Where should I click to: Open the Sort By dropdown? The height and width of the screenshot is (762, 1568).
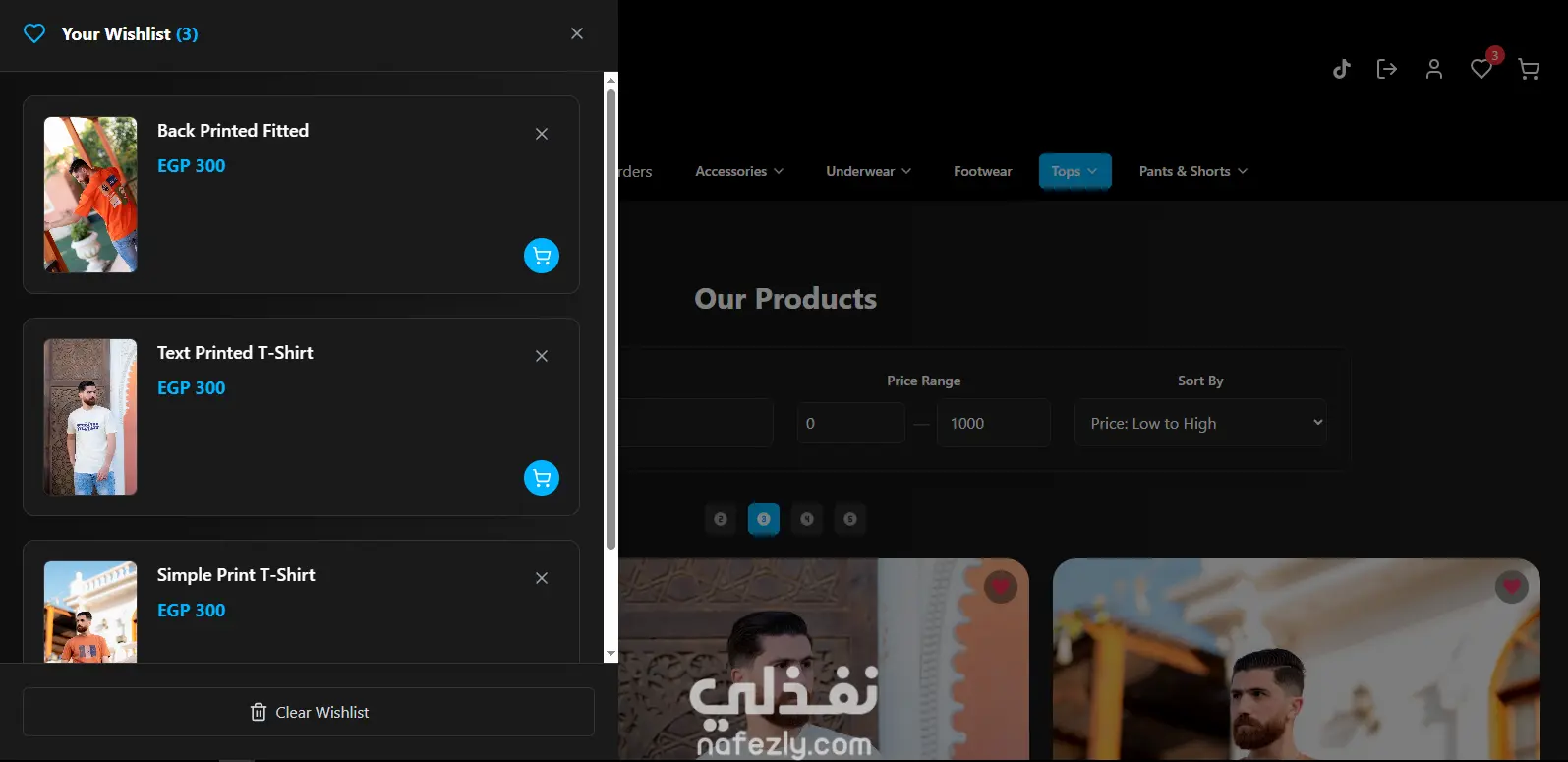(1200, 423)
